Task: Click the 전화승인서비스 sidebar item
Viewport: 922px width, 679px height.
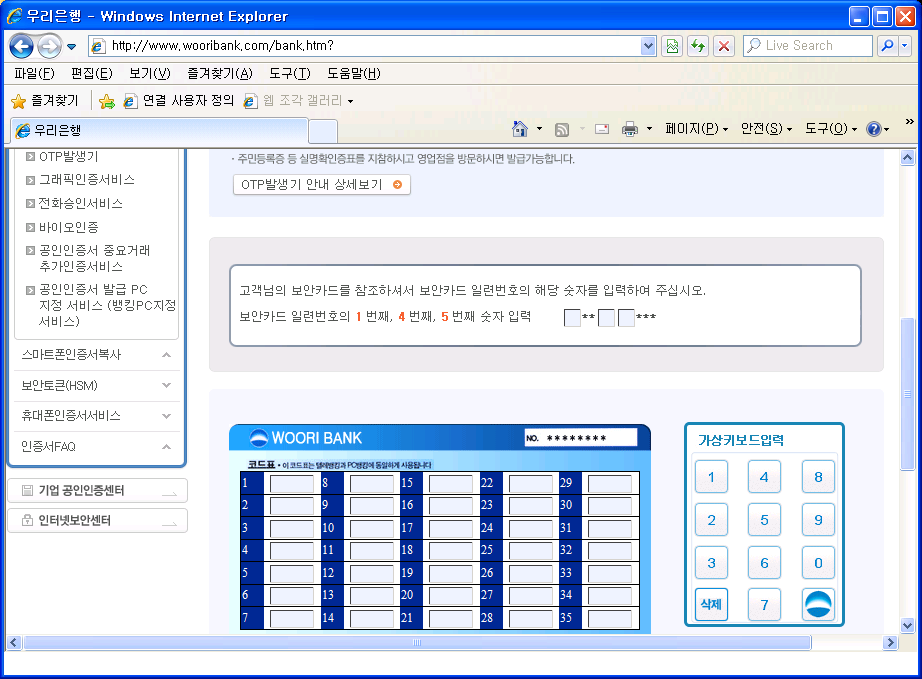Action: tap(81, 203)
